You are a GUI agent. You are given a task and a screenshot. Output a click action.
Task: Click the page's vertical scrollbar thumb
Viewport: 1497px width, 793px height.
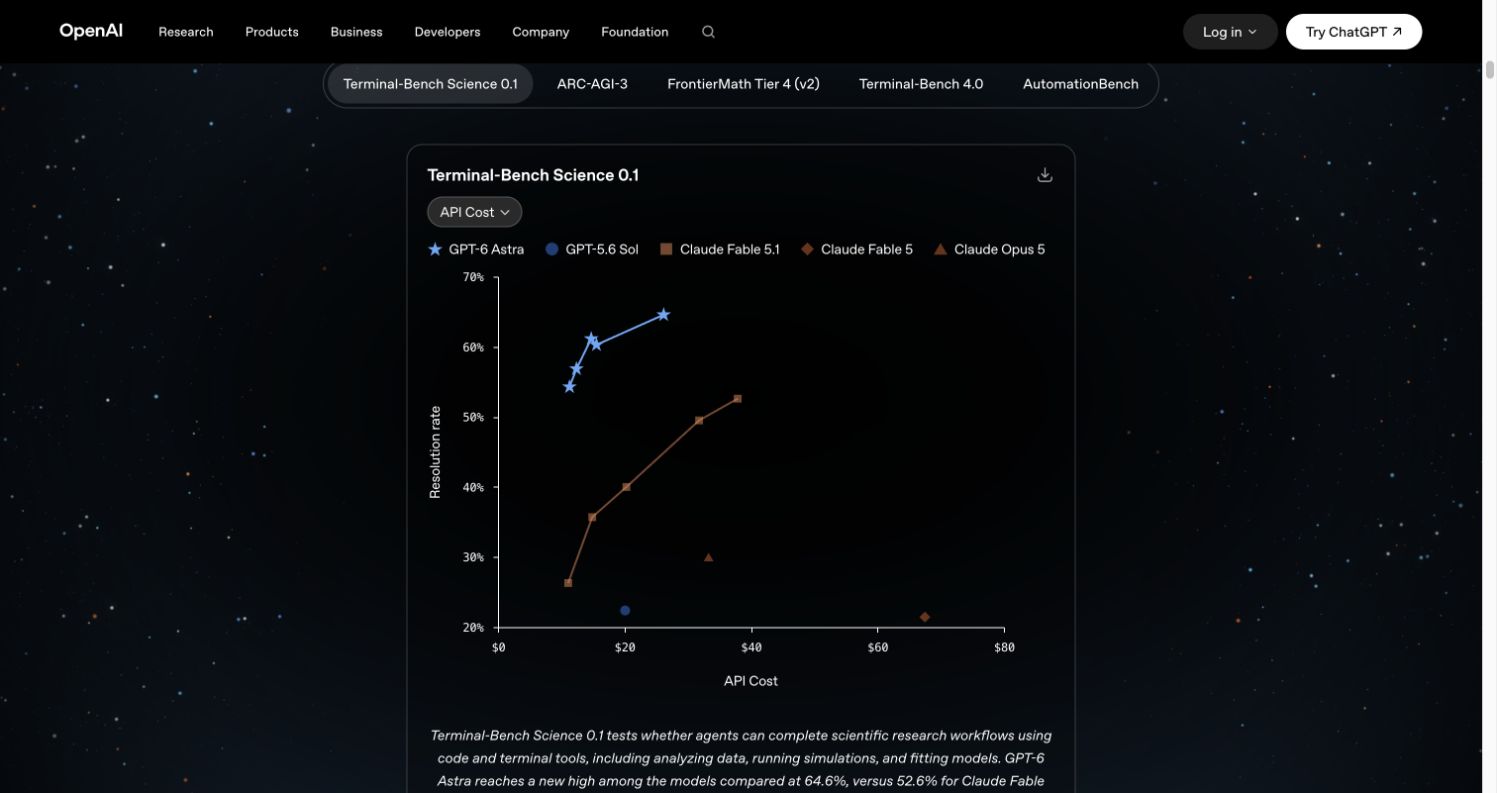pos(1489,69)
